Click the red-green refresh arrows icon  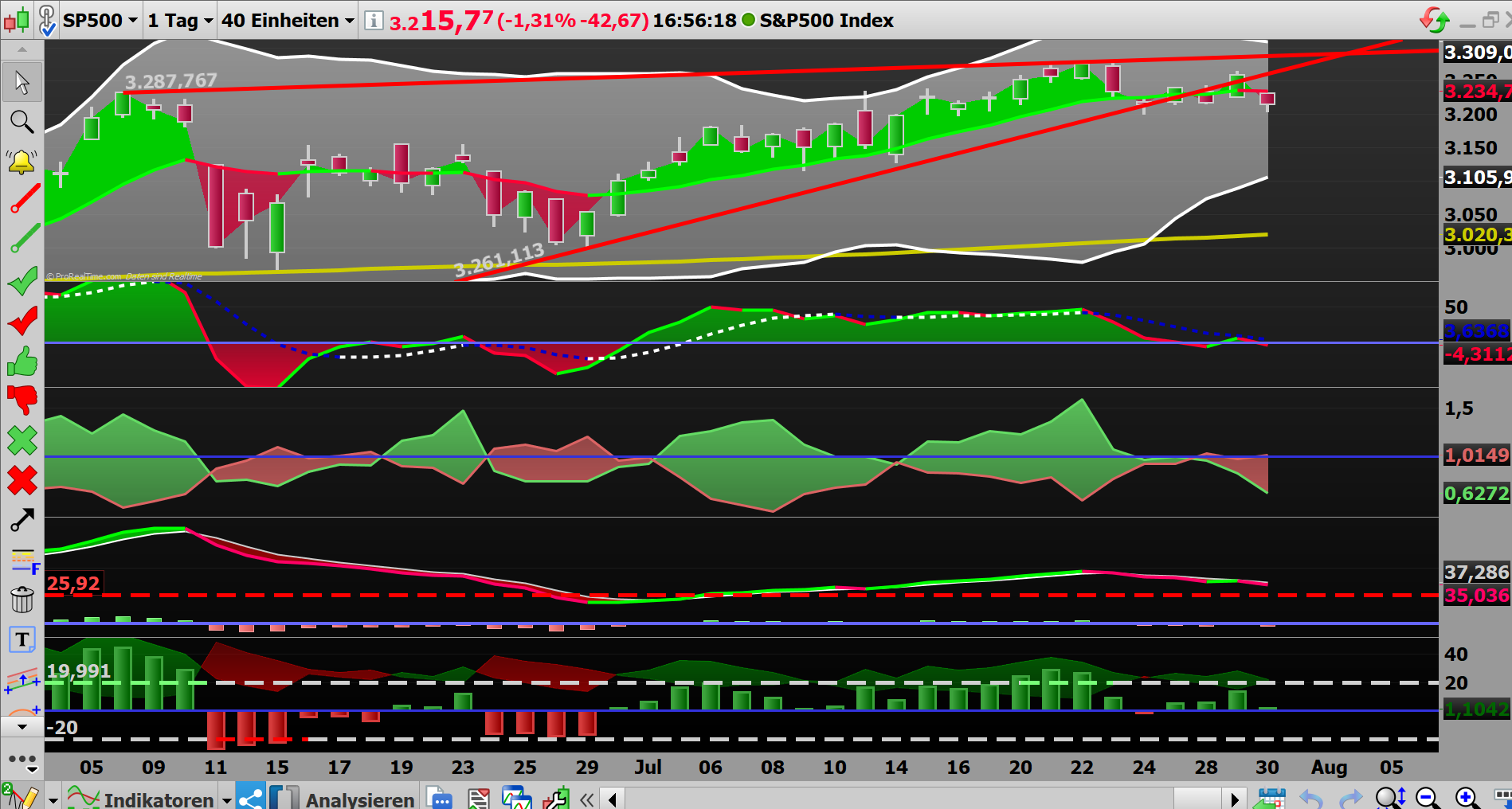[x=1435, y=19]
